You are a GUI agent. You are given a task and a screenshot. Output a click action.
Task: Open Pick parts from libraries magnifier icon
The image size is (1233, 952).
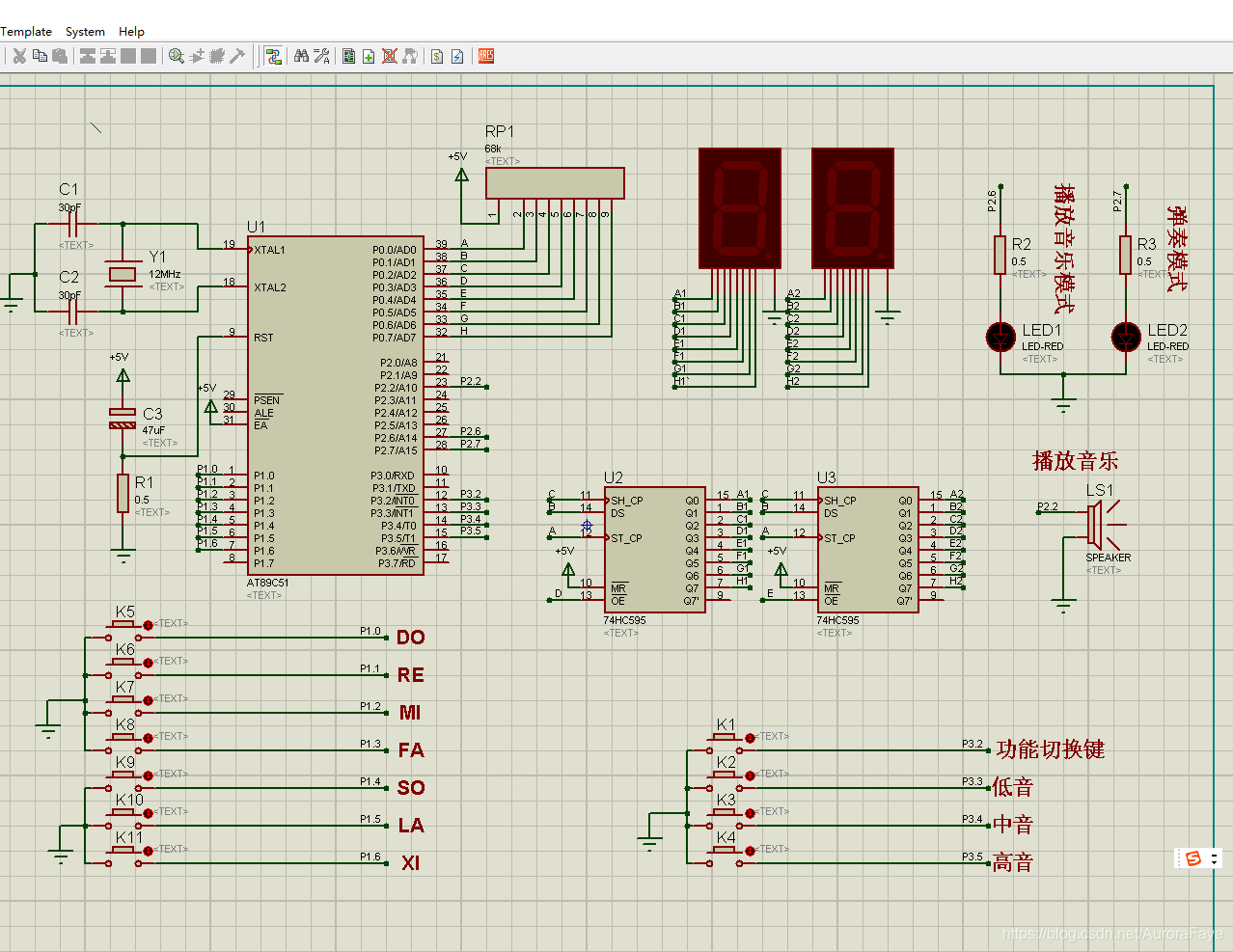pos(177,56)
